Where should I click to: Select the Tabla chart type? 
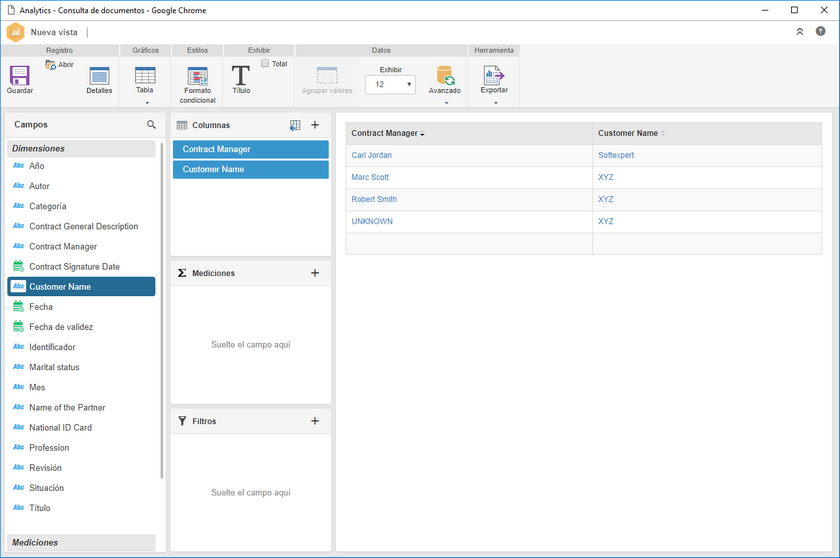pyautogui.click(x=145, y=80)
